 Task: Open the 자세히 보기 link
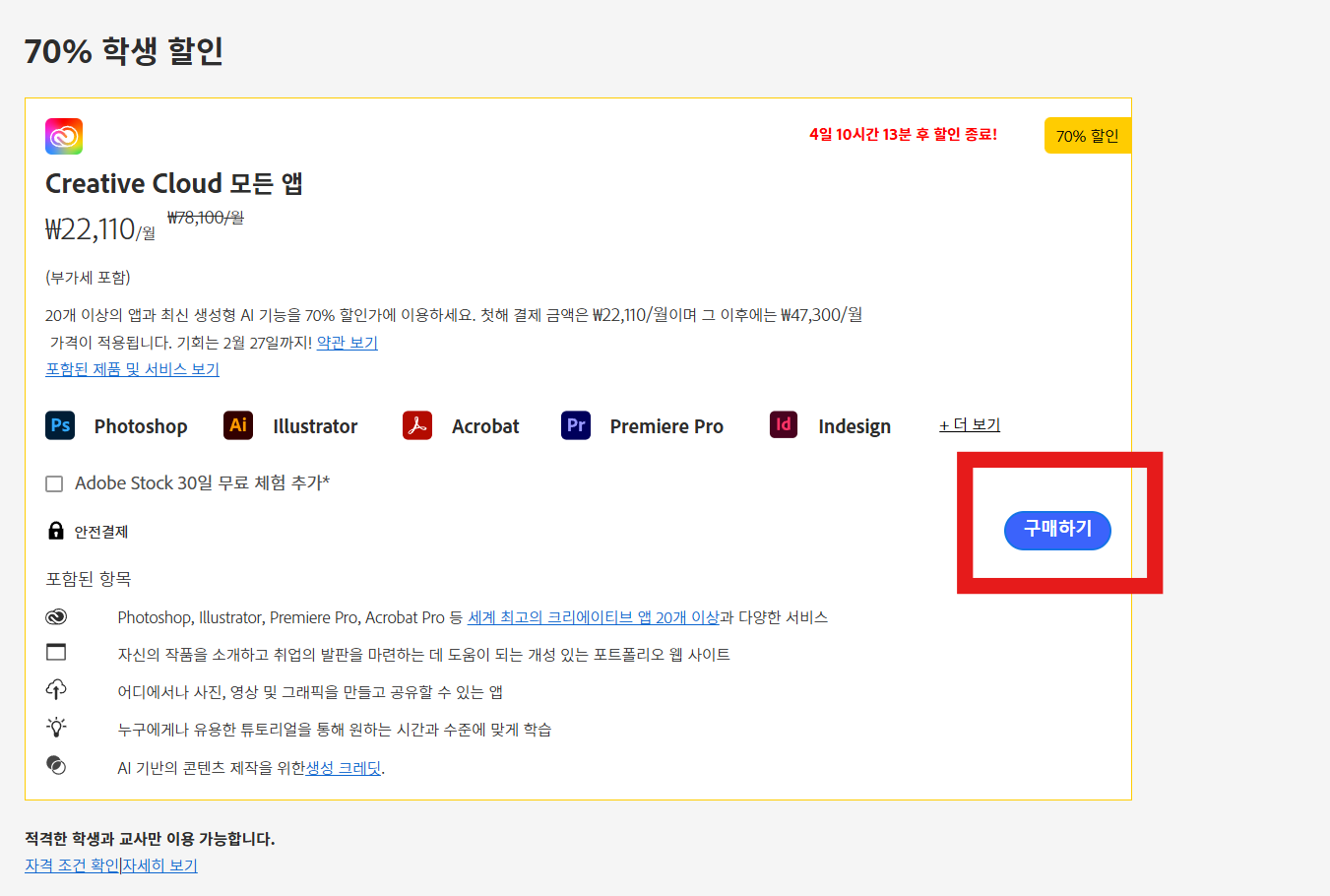tap(159, 865)
